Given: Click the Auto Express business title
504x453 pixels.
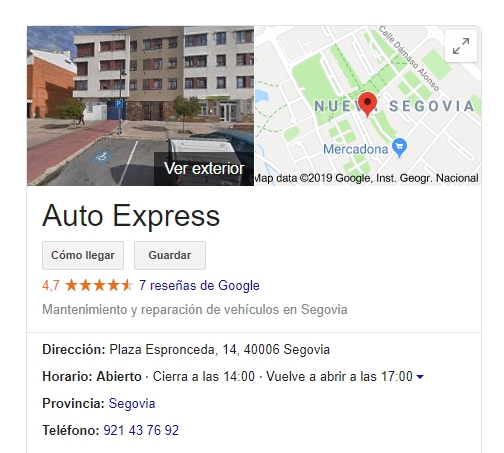Looking at the screenshot, I should [131, 216].
